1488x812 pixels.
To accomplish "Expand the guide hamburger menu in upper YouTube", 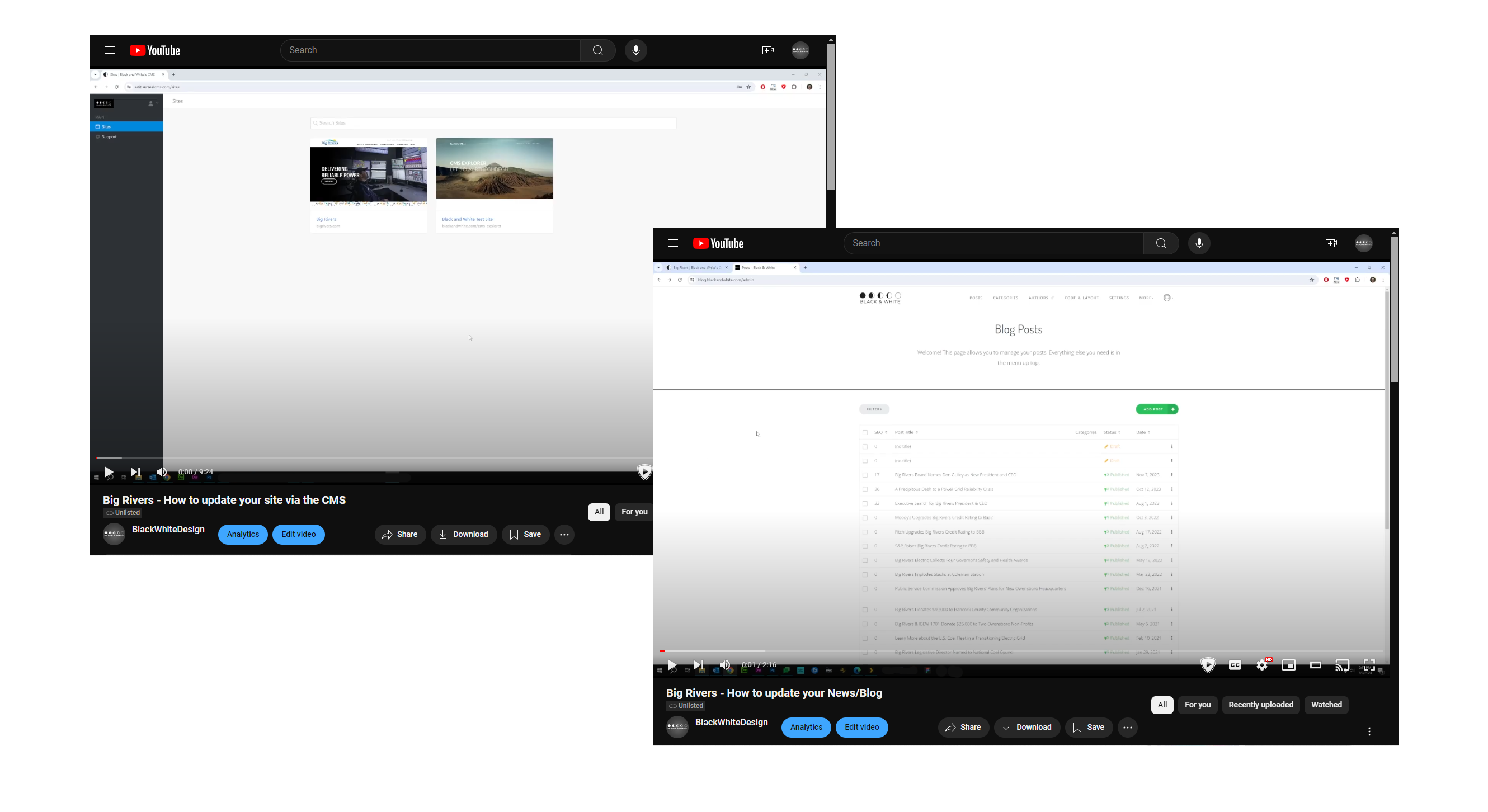I will pos(109,50).
